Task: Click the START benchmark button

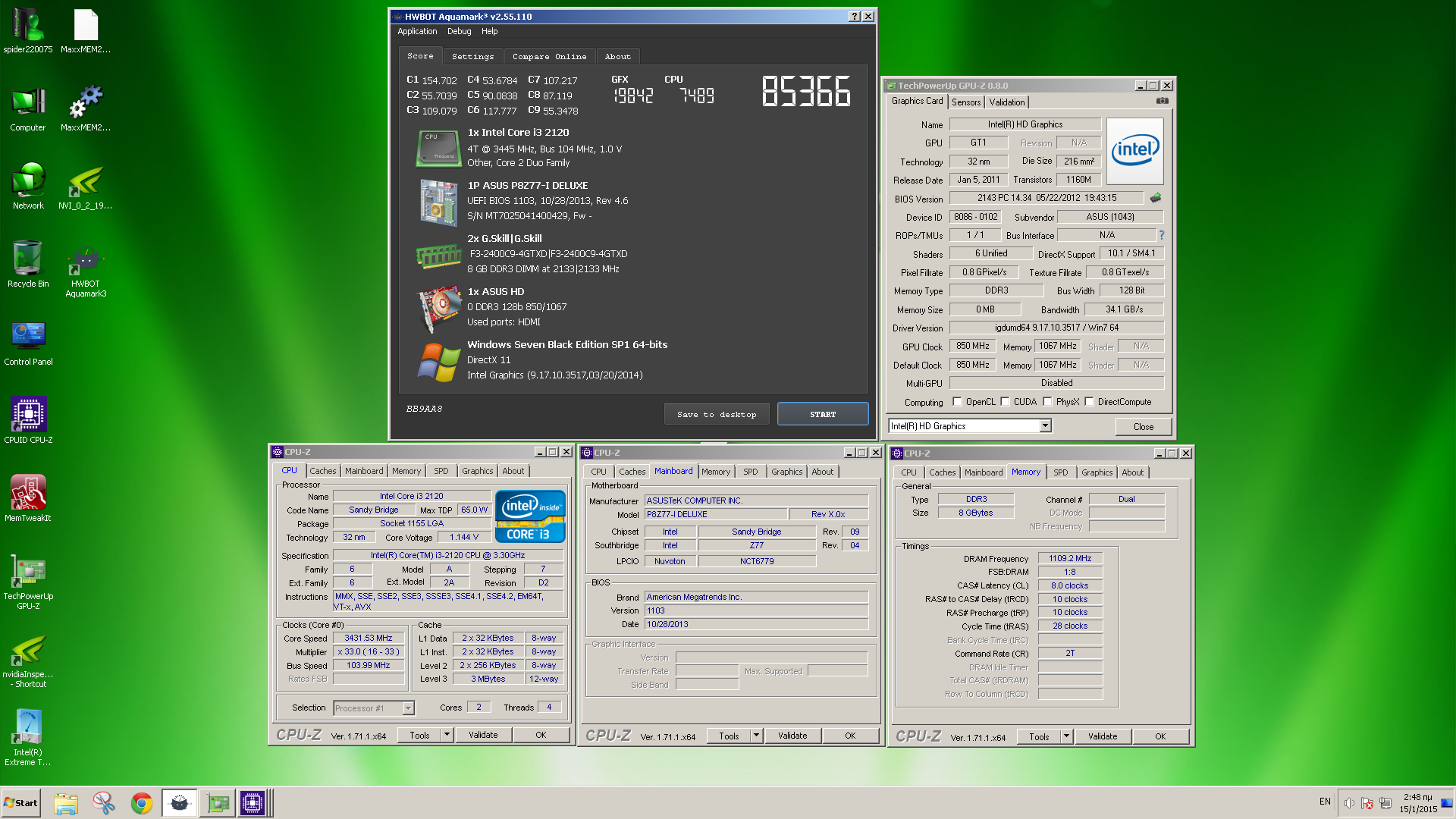Action: point(823,414)
